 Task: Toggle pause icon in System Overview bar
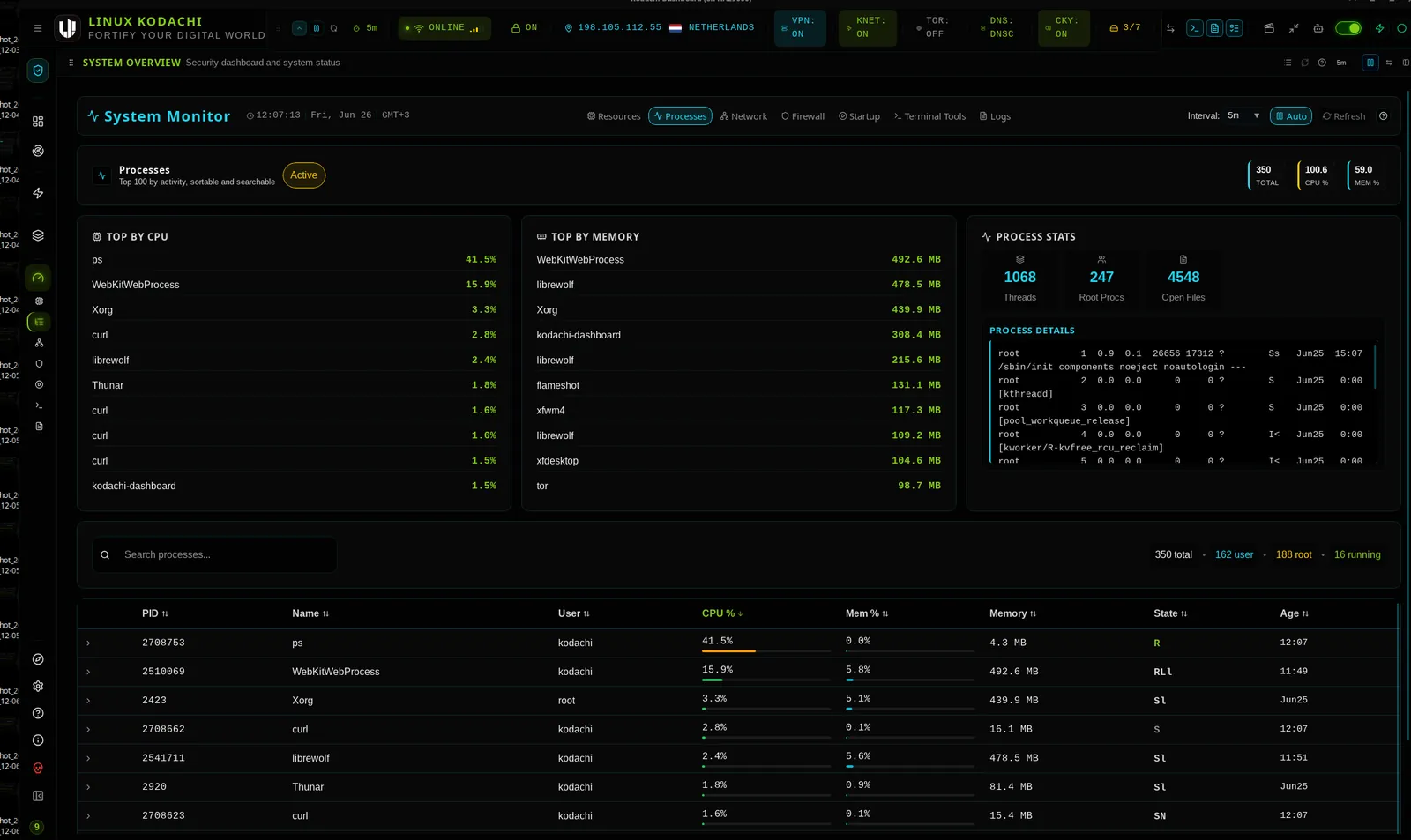click(1370, 63)
